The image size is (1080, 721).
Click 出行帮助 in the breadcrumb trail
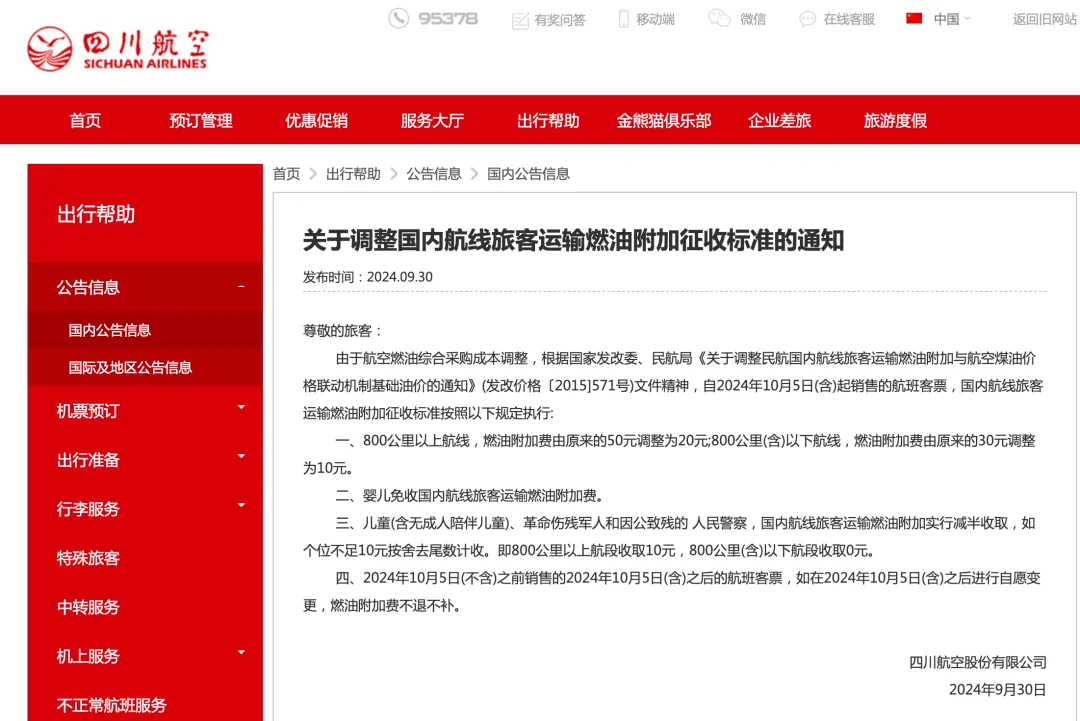(x=353, y=173)
